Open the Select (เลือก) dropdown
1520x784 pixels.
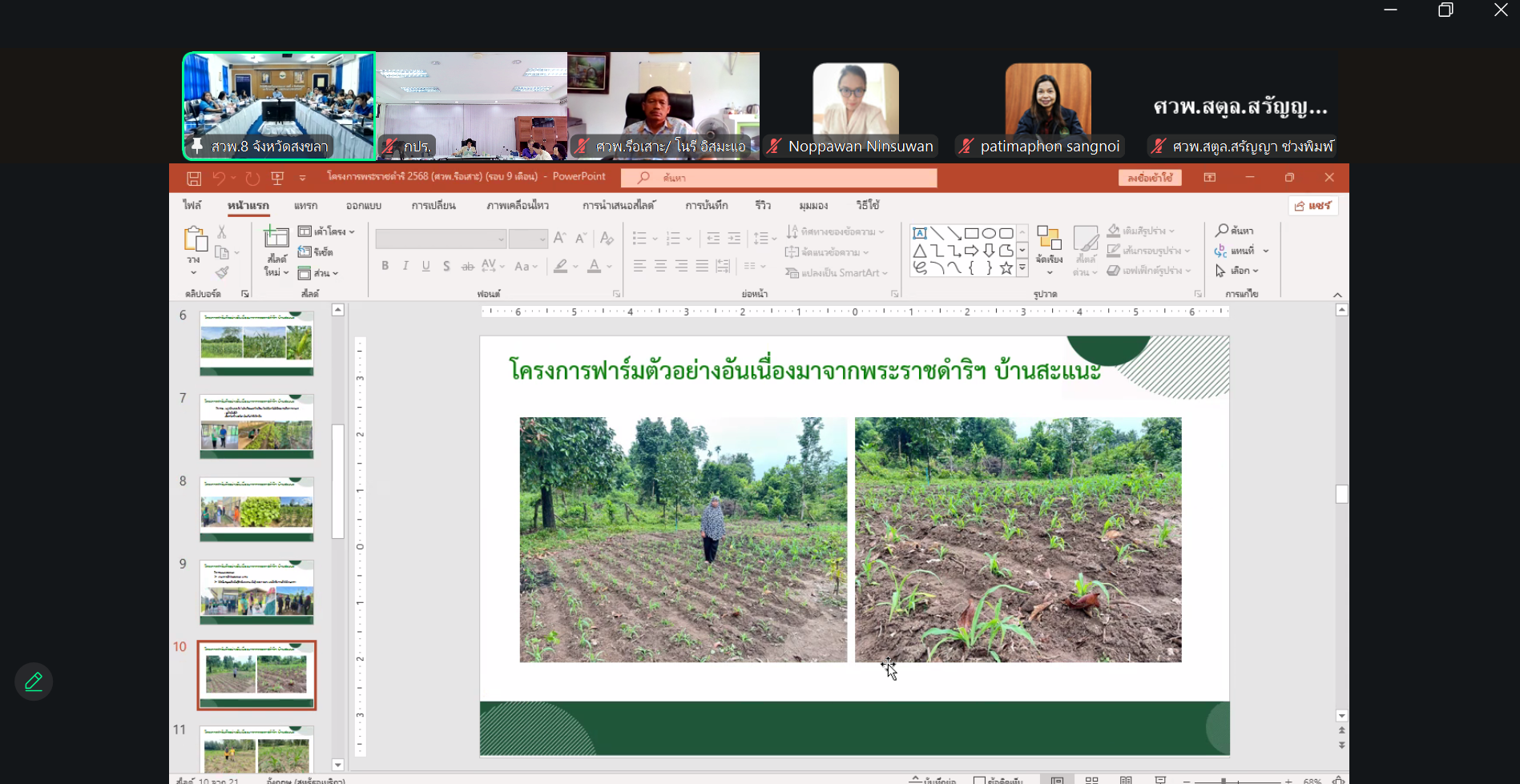point(1237,271)
